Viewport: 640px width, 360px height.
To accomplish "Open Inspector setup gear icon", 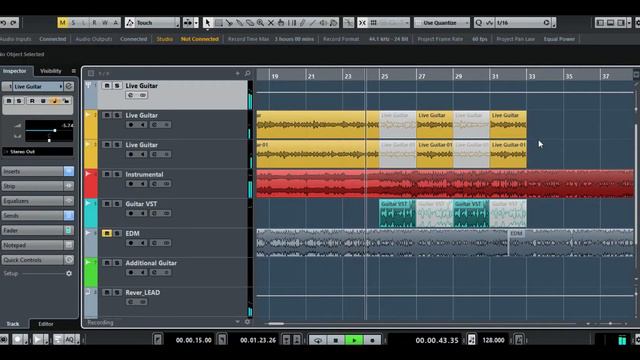I will (x=69, y=273).
